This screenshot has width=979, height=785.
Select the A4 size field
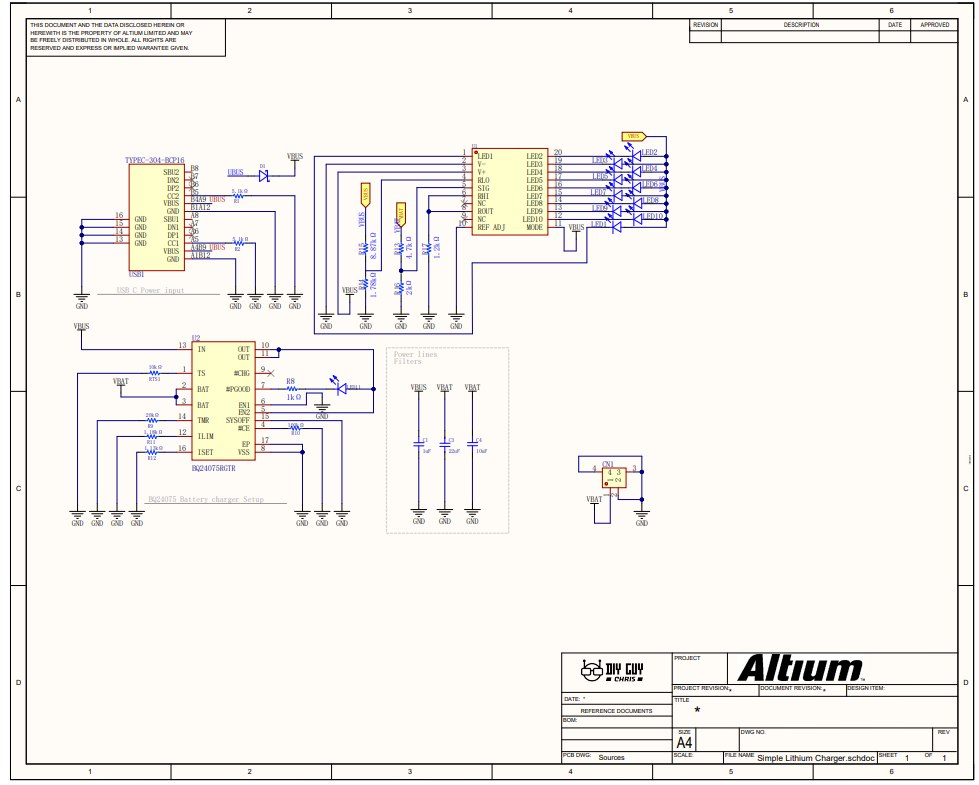685,744
